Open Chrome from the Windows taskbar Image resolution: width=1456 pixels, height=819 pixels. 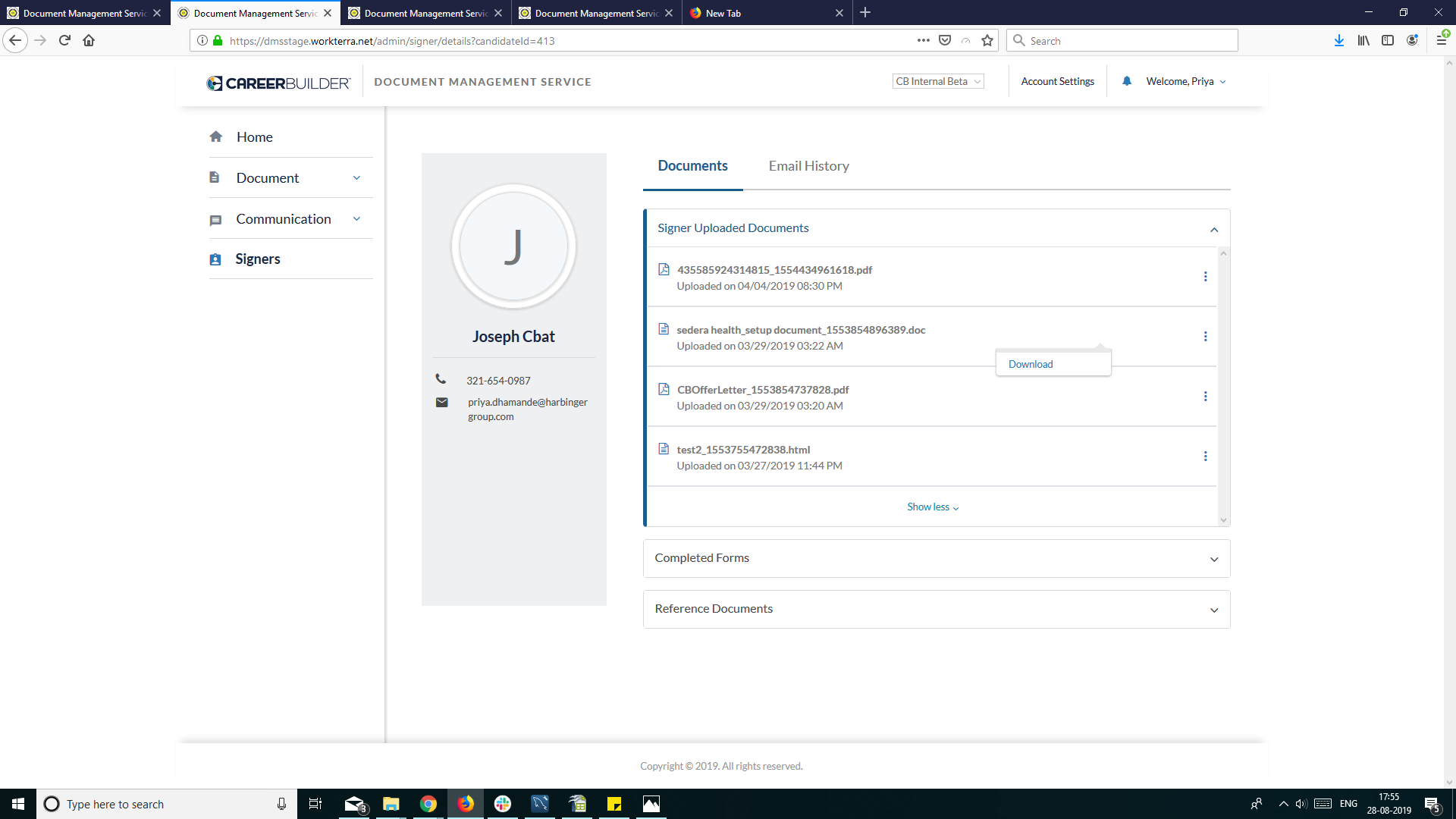[428, 804]
